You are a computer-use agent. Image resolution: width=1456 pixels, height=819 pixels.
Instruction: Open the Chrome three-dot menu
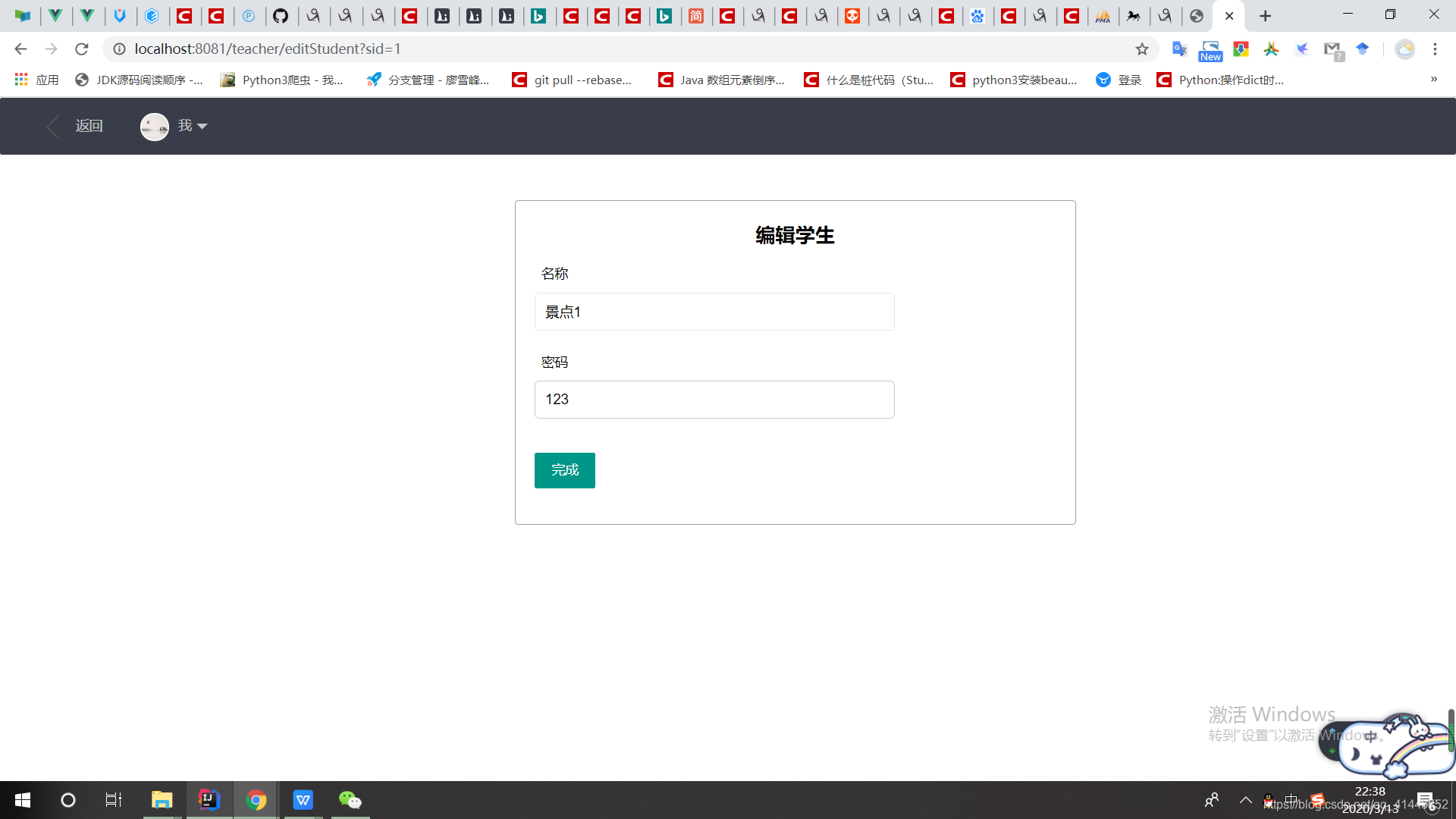(x=1436, y=49)
